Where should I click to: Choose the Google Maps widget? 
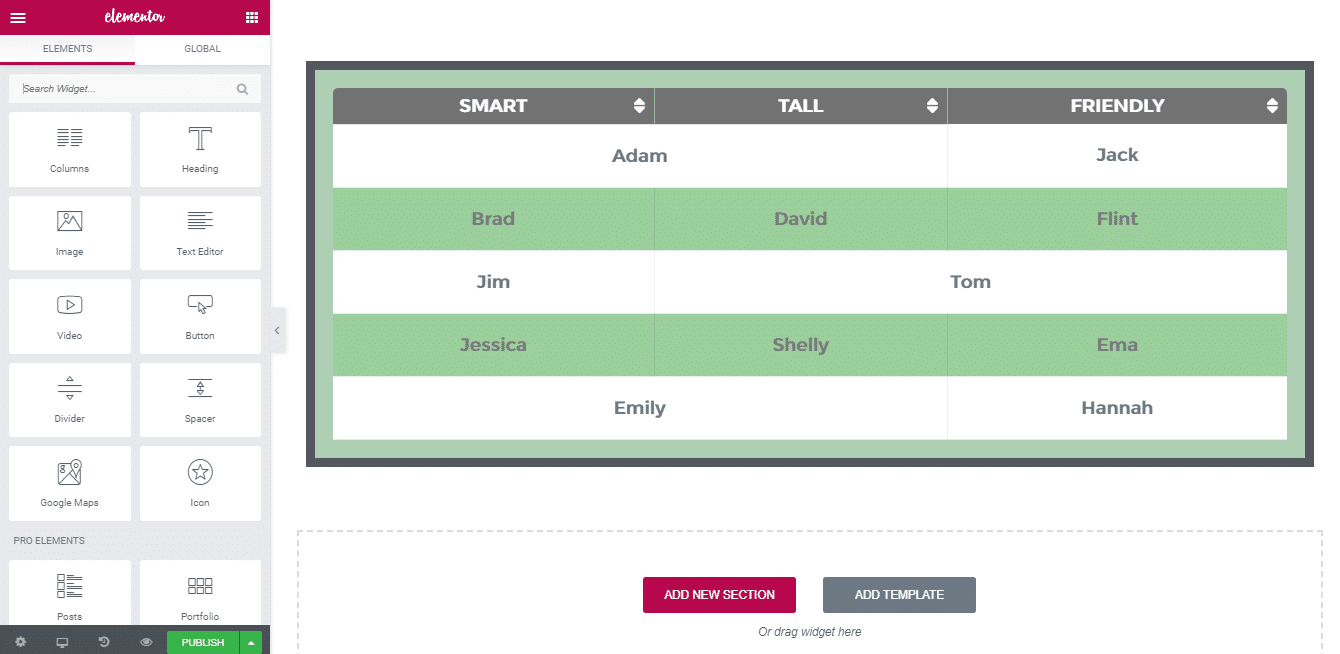(70, 483)
